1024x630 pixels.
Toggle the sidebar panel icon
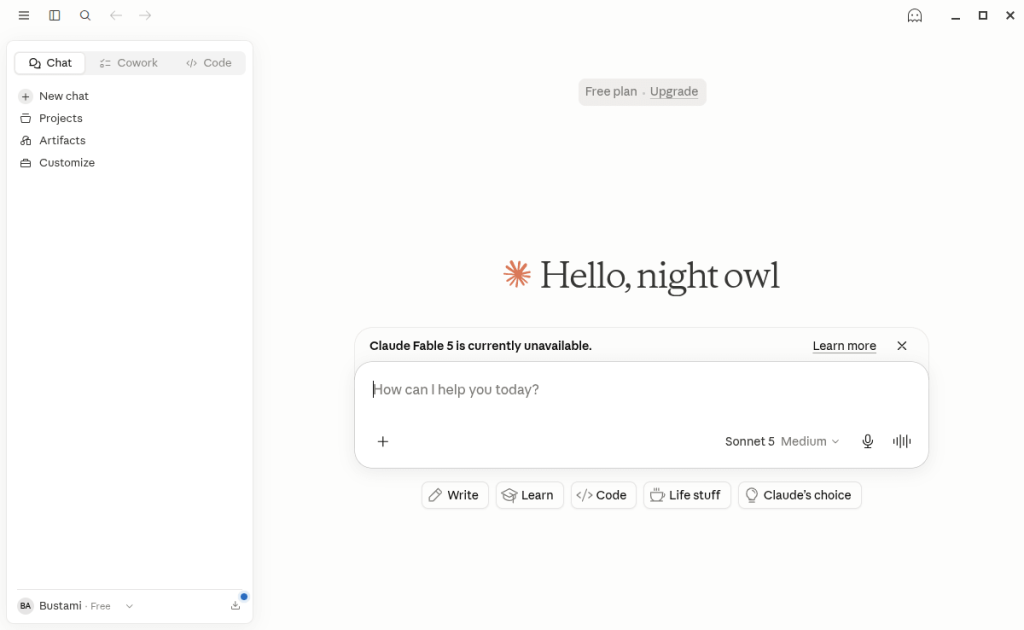pyautogui.click(x=55, y=15)
